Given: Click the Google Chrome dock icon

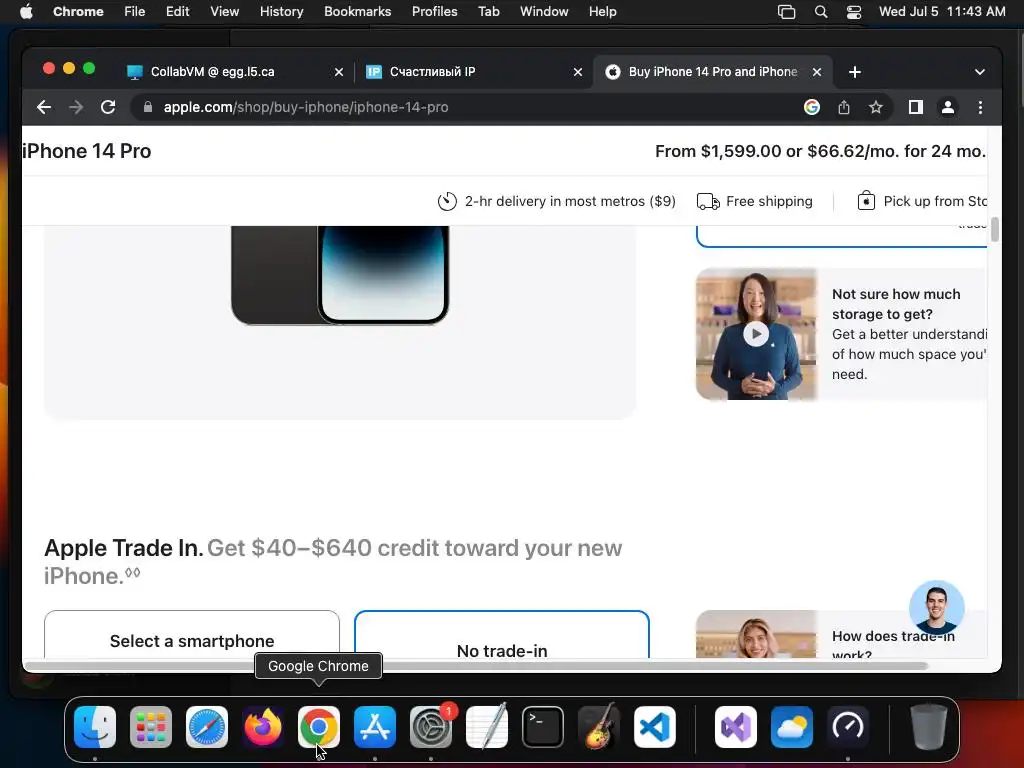Looking at the screenshot, I should pos(319,727).
